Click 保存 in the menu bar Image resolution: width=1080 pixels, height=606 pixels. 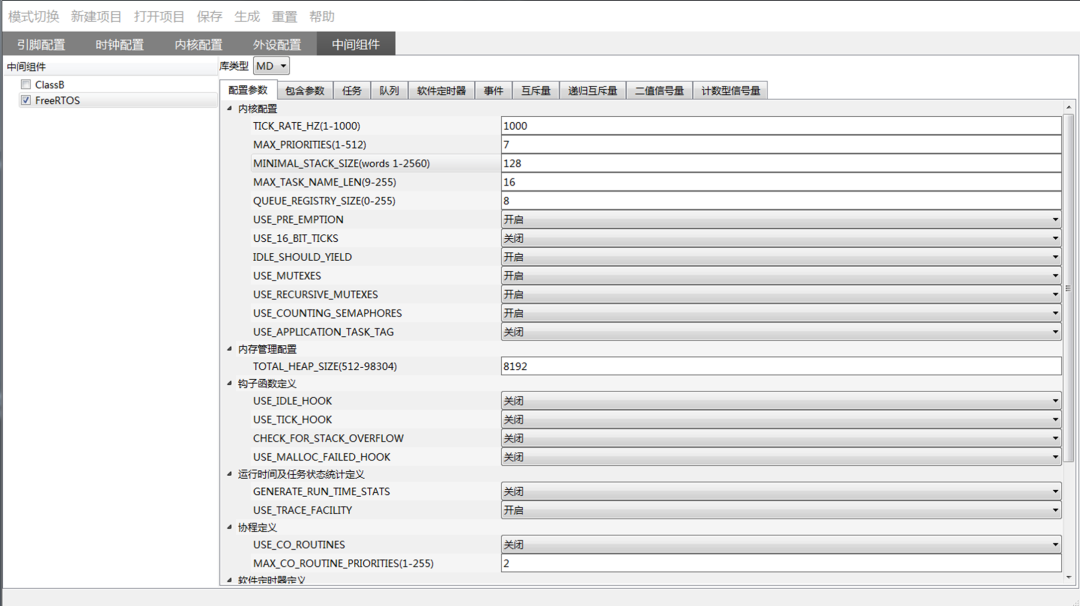tap(209, 17)
